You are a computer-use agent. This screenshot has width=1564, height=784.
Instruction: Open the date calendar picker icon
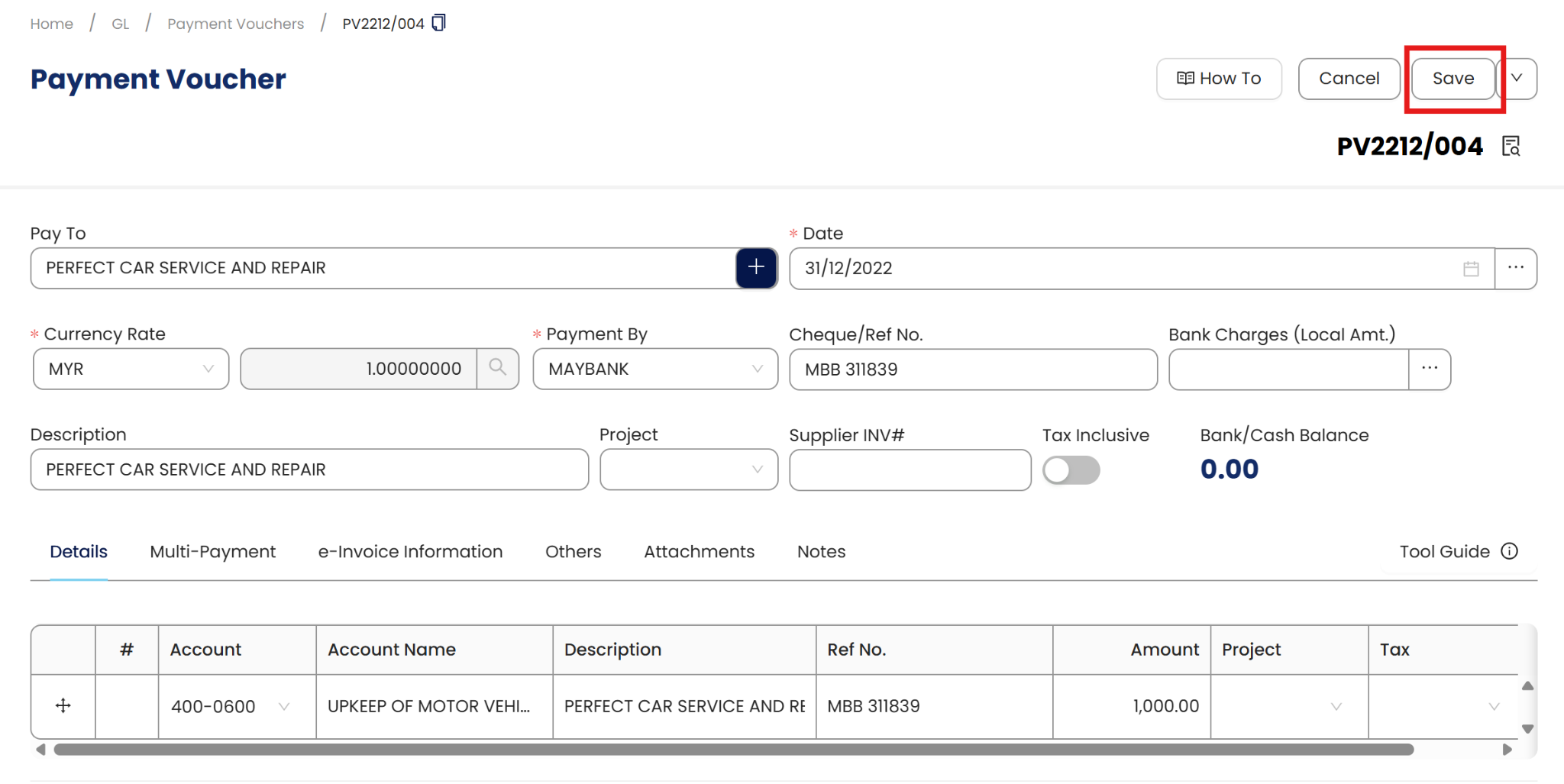point(1471,269)
